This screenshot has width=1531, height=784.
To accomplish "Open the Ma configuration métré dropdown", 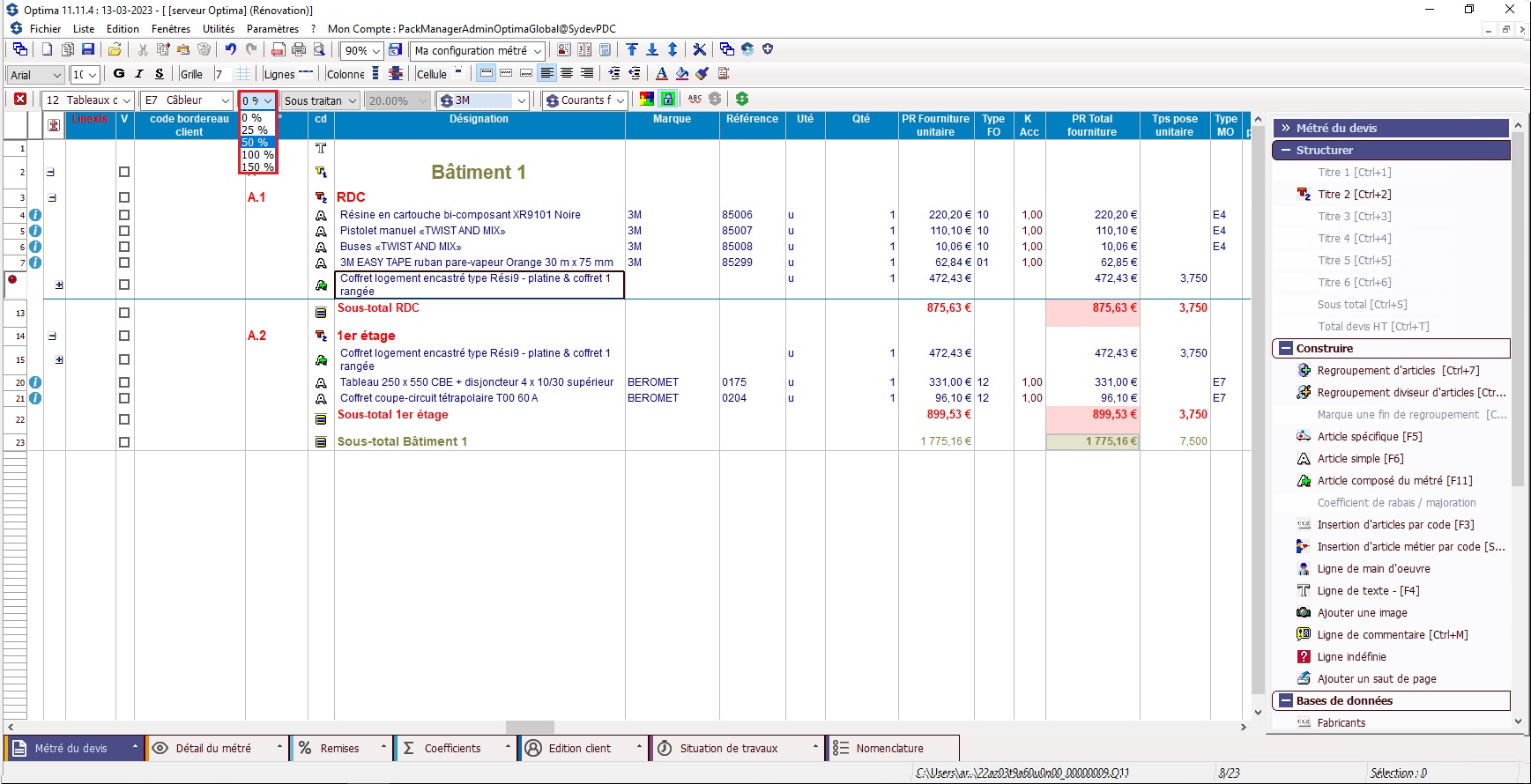I will (538, 51).
